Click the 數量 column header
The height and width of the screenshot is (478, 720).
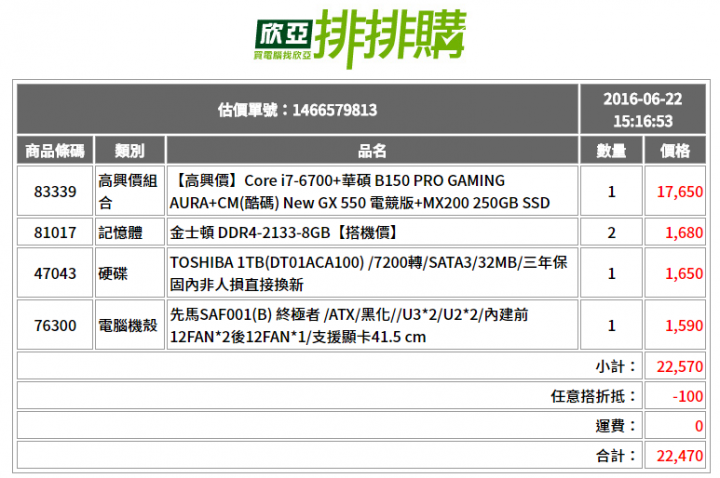(x=611, y=151)
